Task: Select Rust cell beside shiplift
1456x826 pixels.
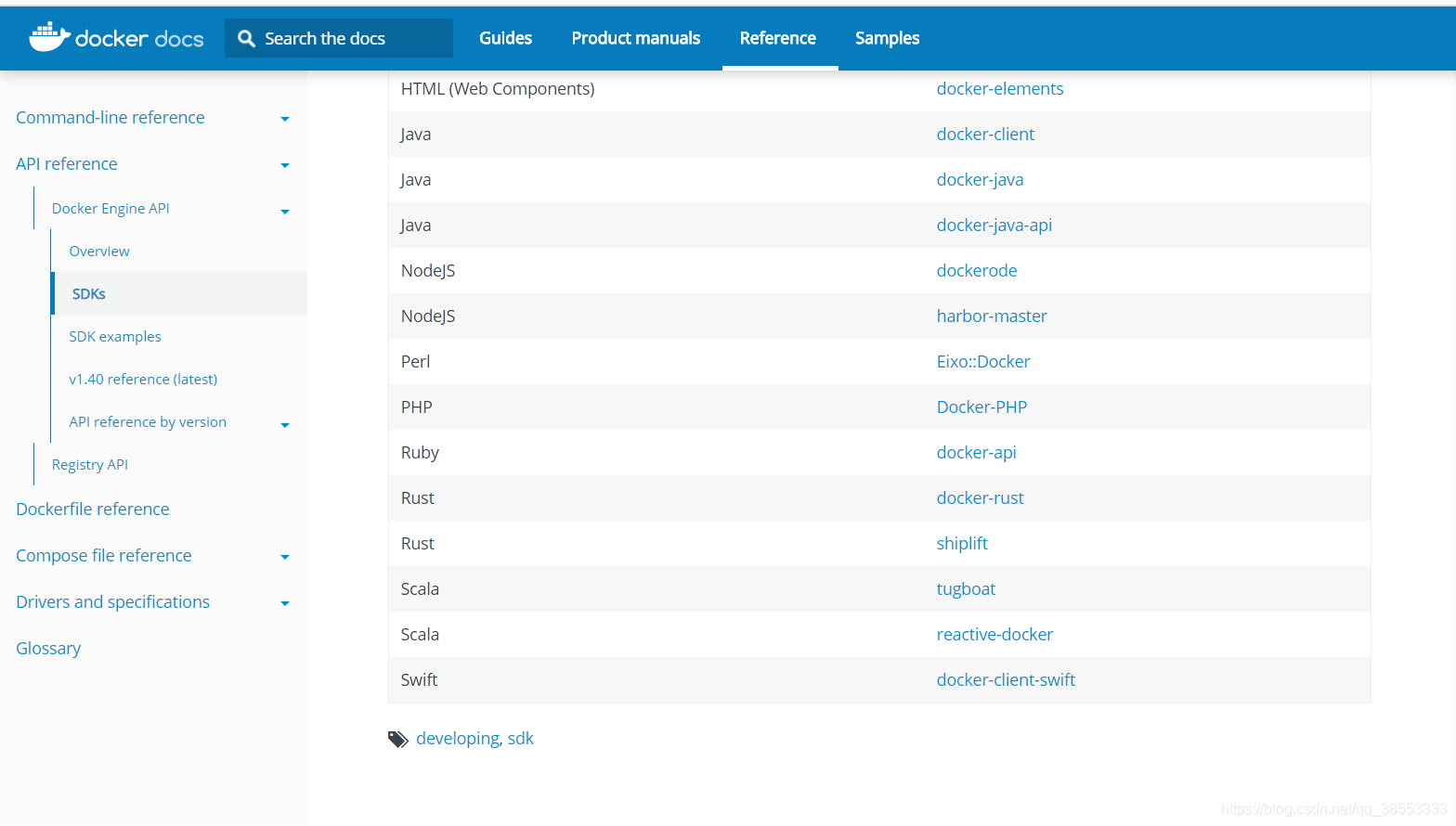Action: pos(418,544)
